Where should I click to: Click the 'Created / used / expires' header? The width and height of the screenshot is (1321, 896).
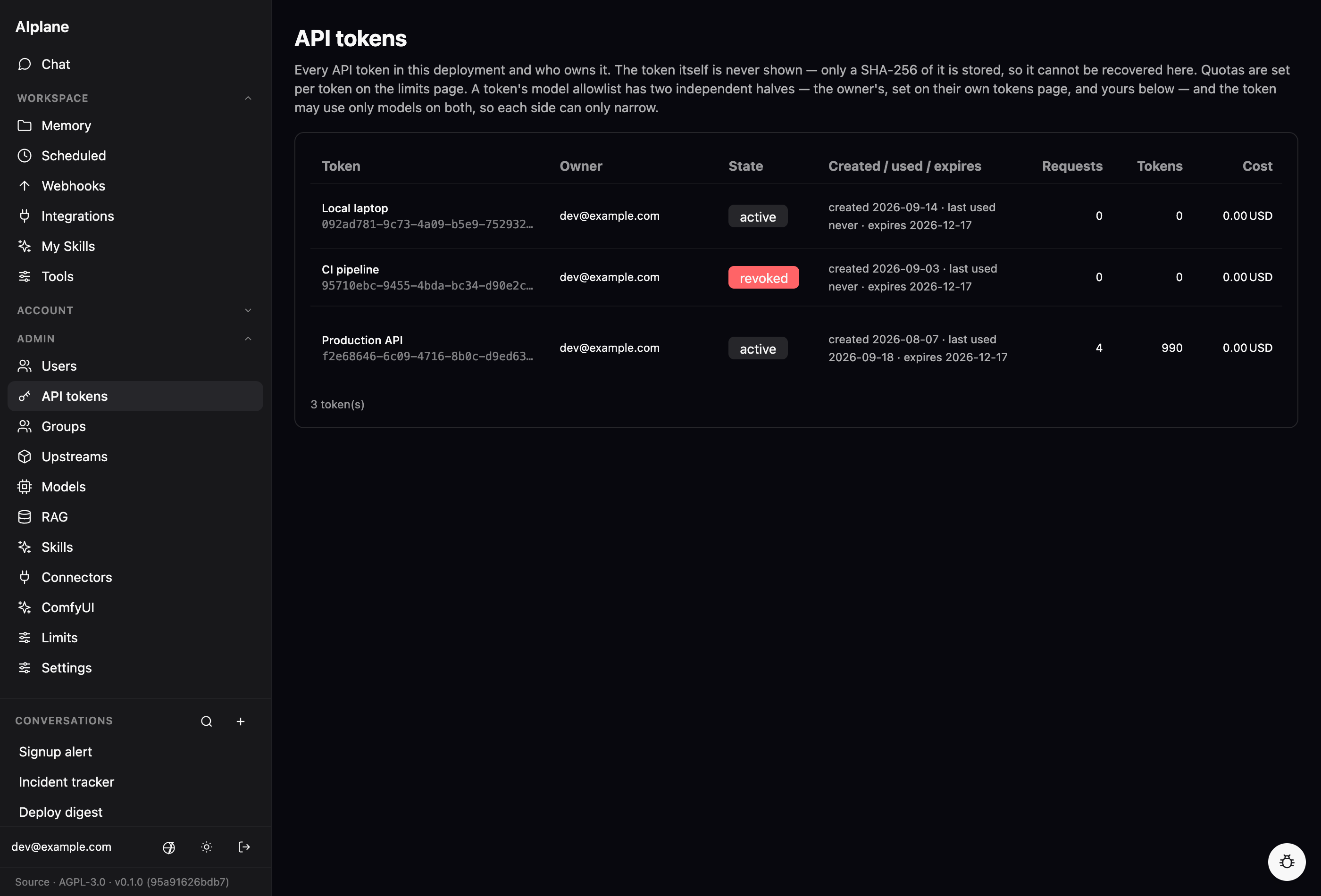[x=904, y=166]
